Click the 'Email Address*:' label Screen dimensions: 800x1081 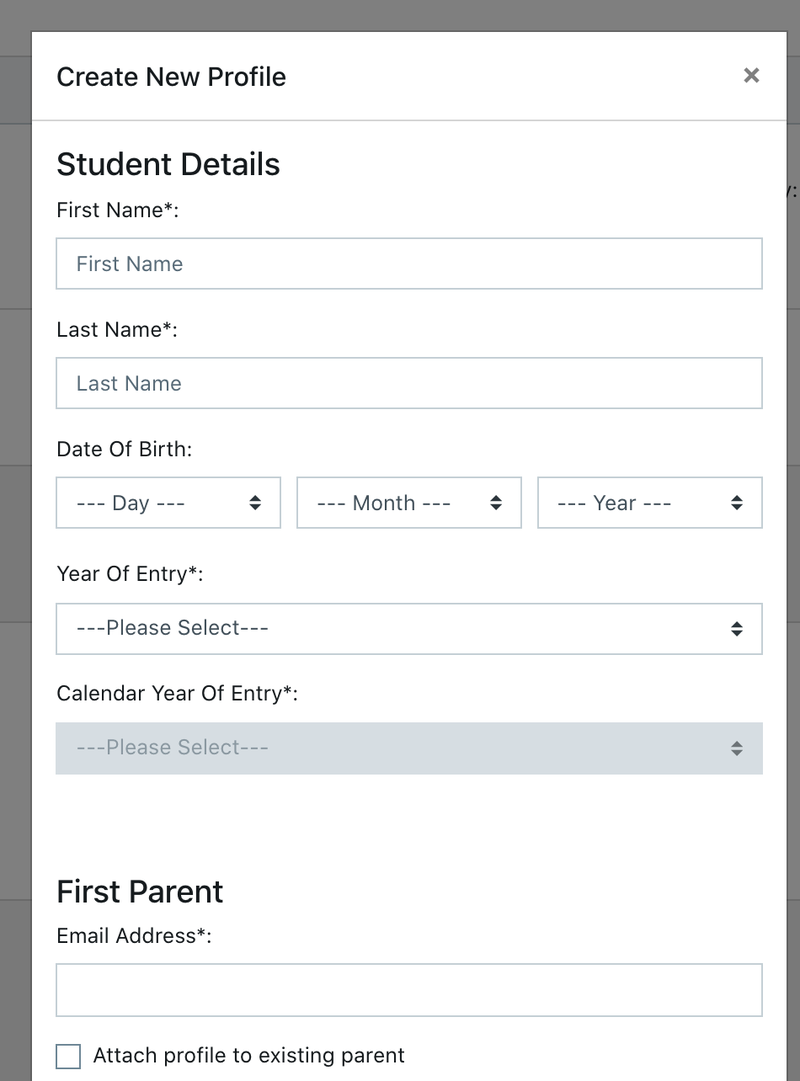pos(134,936)
